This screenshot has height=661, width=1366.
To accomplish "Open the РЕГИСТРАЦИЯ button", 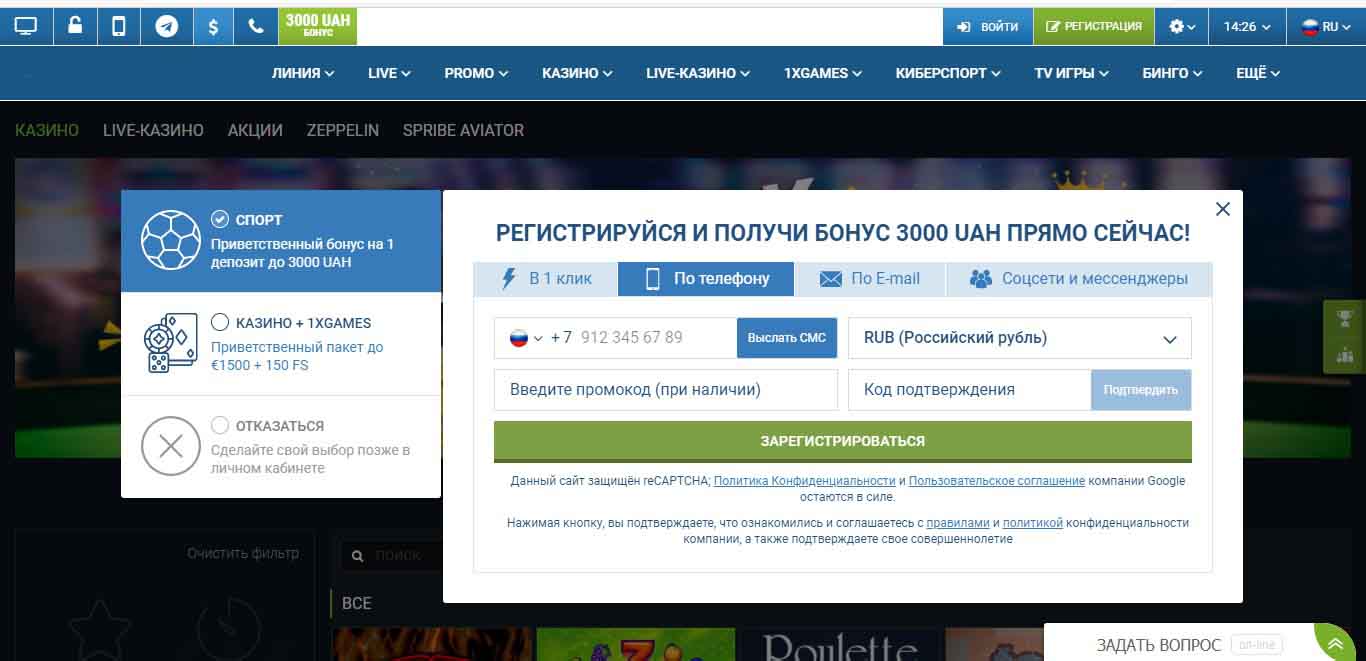I will tap(1094, 27).
